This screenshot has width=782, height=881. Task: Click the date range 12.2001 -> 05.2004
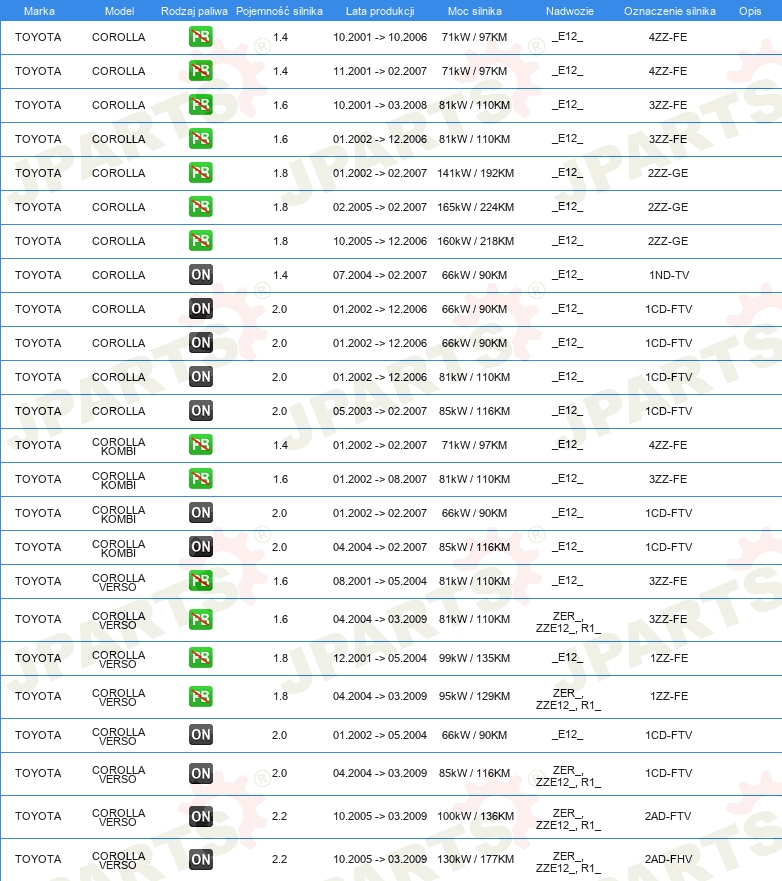[x=380, y=658]
